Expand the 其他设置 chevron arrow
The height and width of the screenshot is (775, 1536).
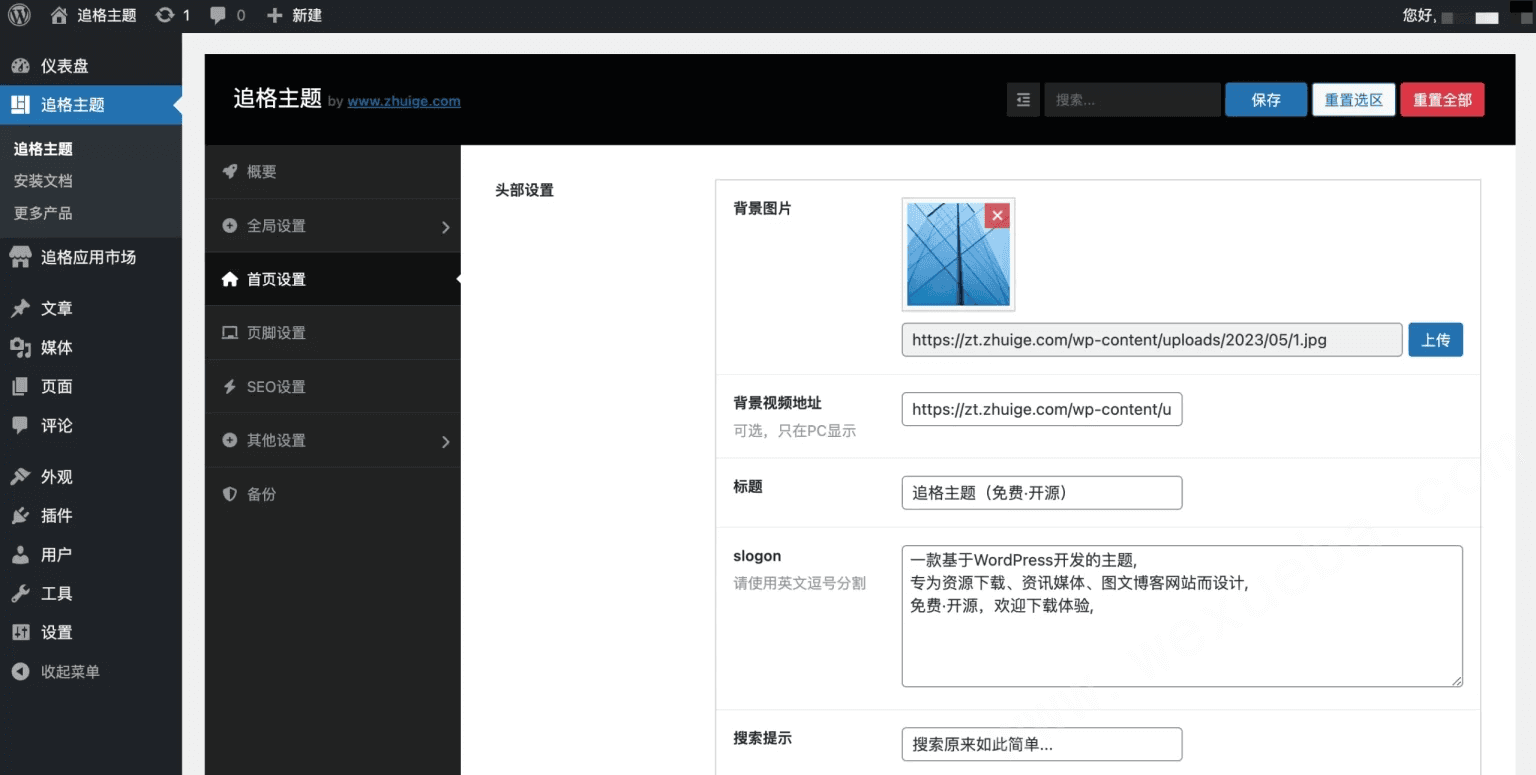[446, 441]
